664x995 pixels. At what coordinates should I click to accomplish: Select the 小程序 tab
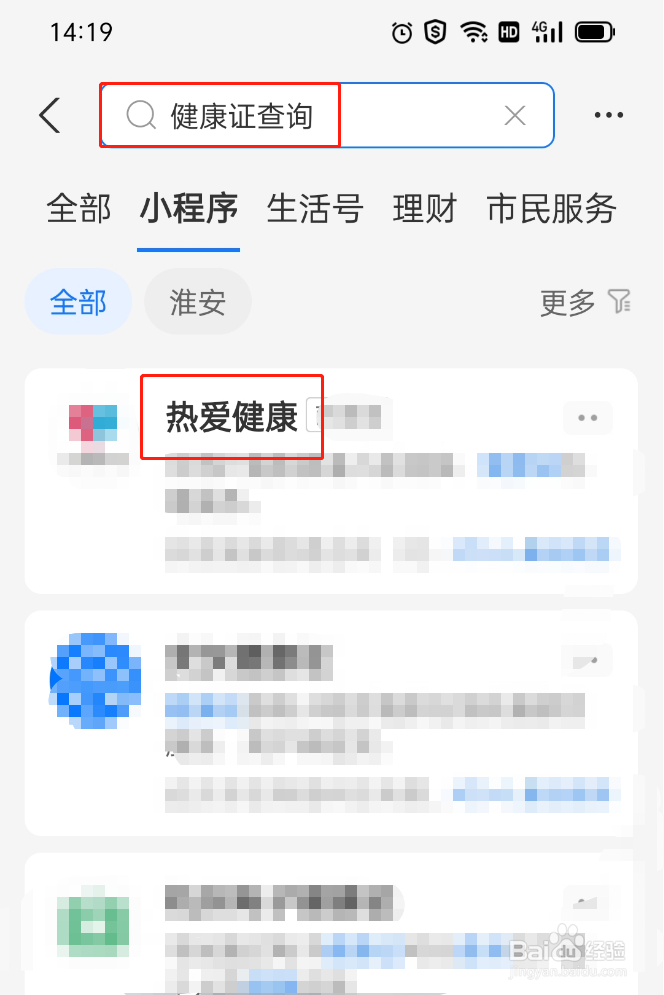189,209
